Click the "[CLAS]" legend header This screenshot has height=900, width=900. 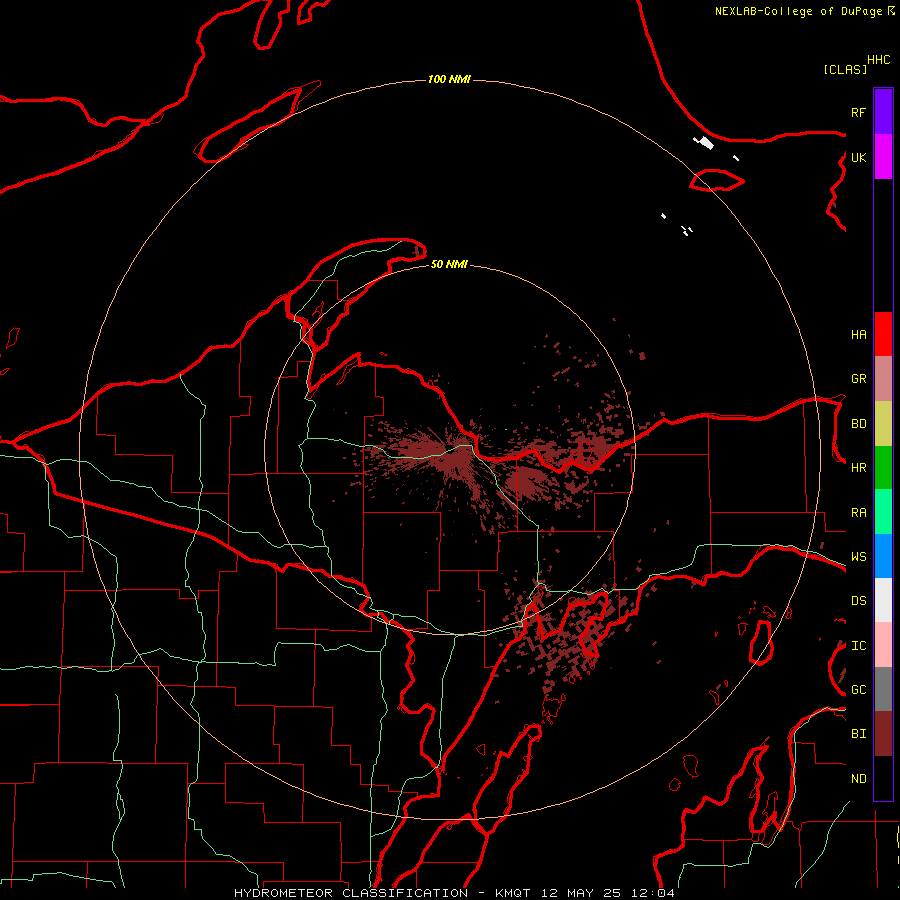click(x=845, y=69)
